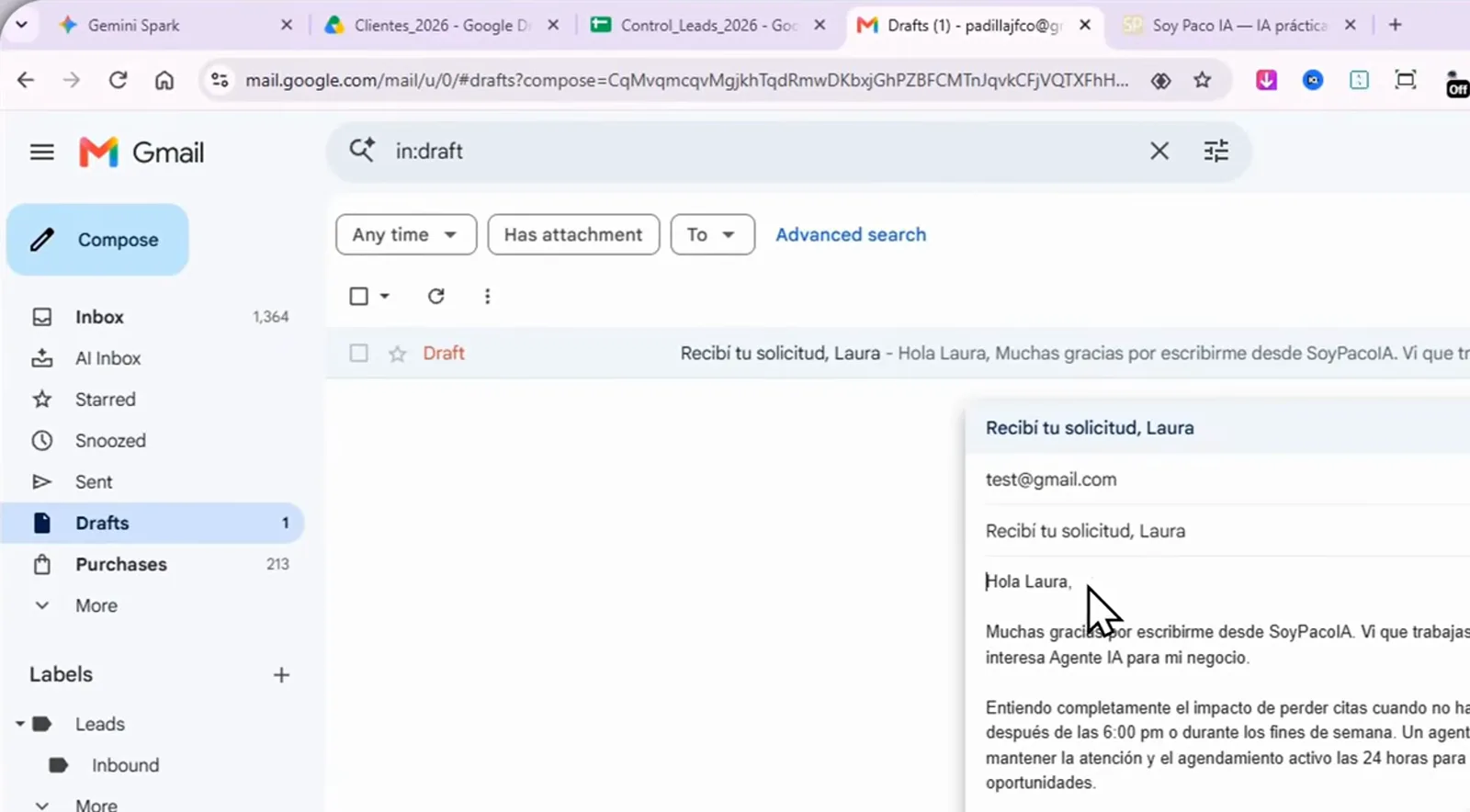
Task: Open the Starred folder
Action: click(x=153, y=400)
